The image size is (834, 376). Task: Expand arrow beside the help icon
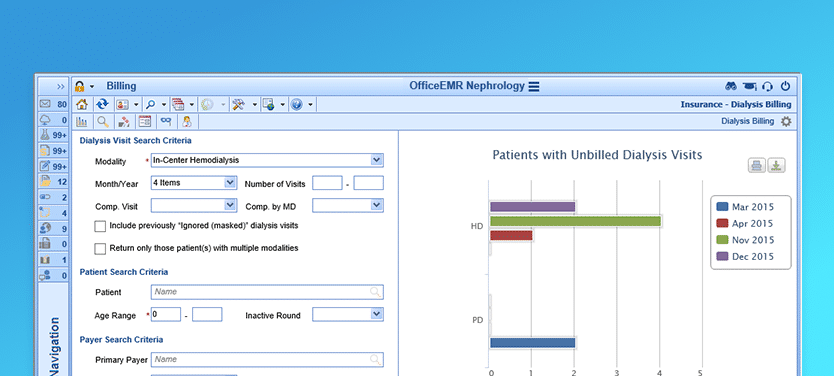coord(310,105)
